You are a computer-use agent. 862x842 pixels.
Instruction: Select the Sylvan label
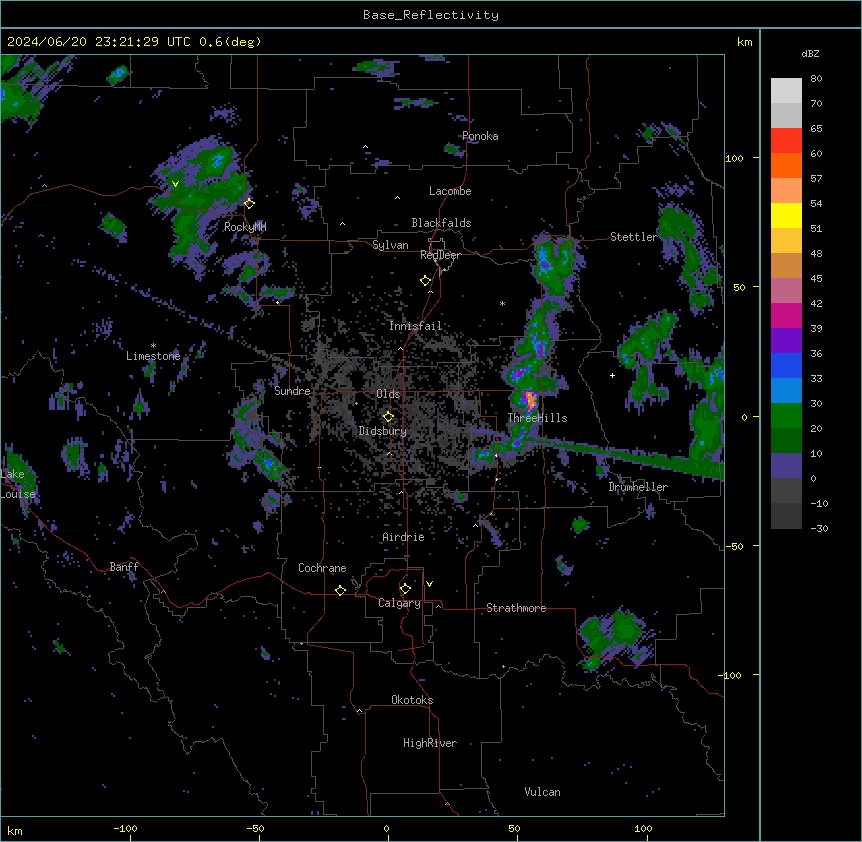(x=390, y=245)
